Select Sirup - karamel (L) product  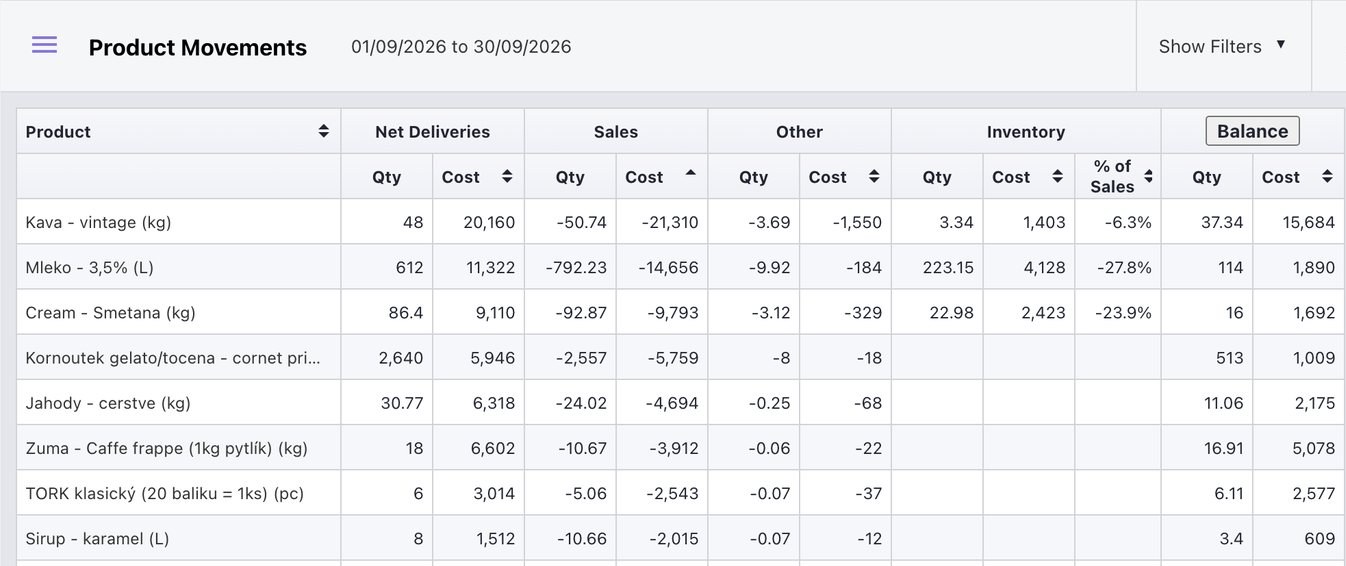pos(98,538)
